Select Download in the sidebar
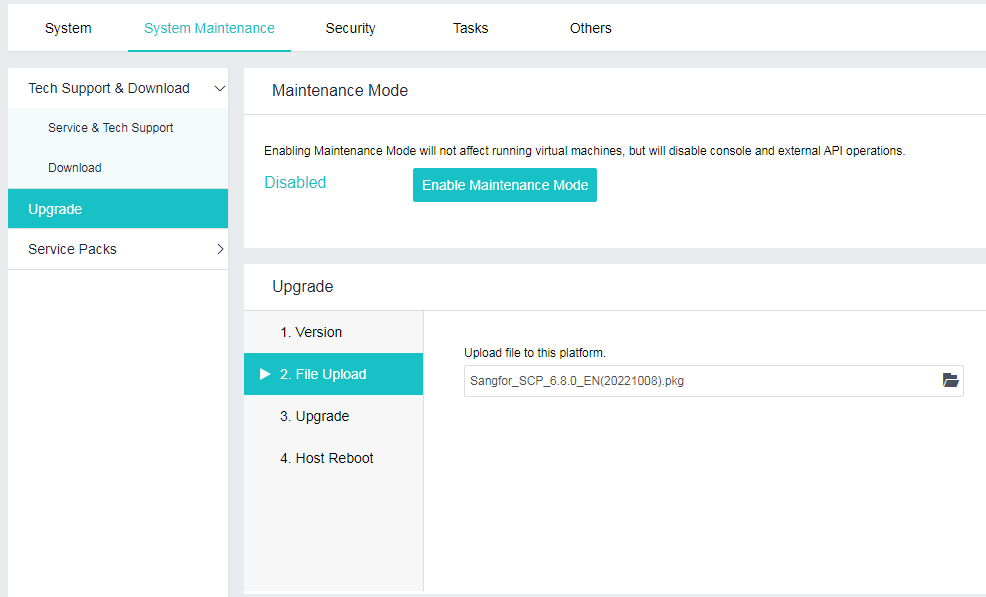The width and height of the screenshot is (986, 597). pos(75,168)
